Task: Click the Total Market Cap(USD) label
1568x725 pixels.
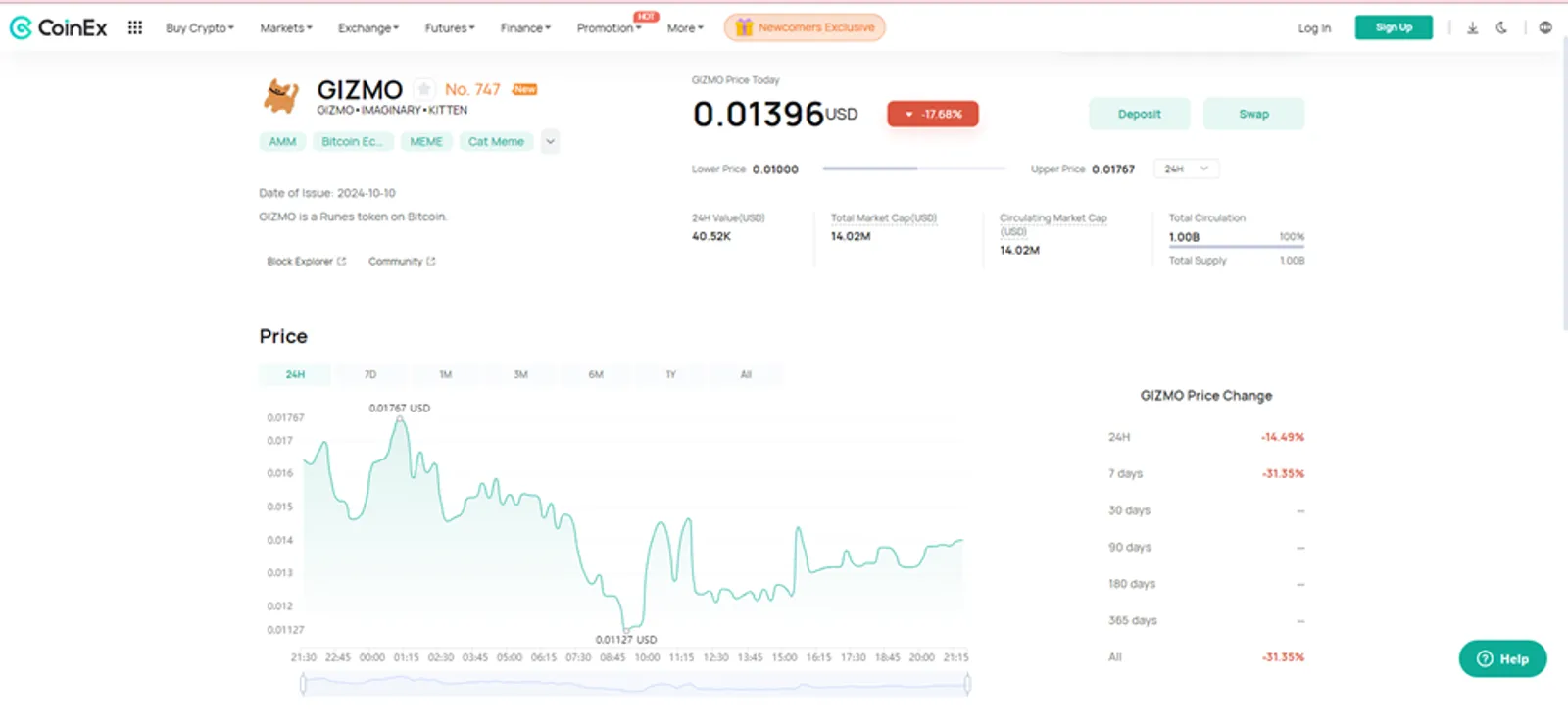Action: point(884,218)
